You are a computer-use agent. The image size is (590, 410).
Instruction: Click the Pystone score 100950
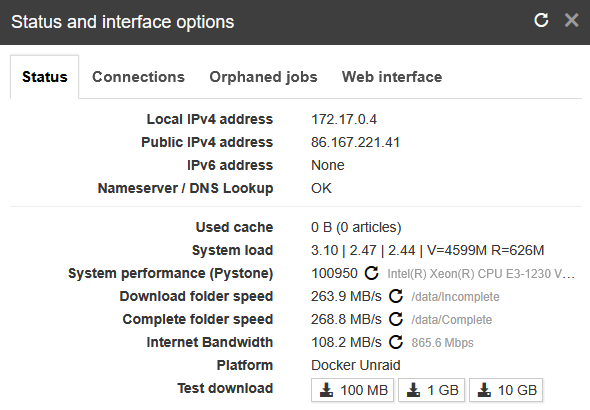[x=334, y=273]
